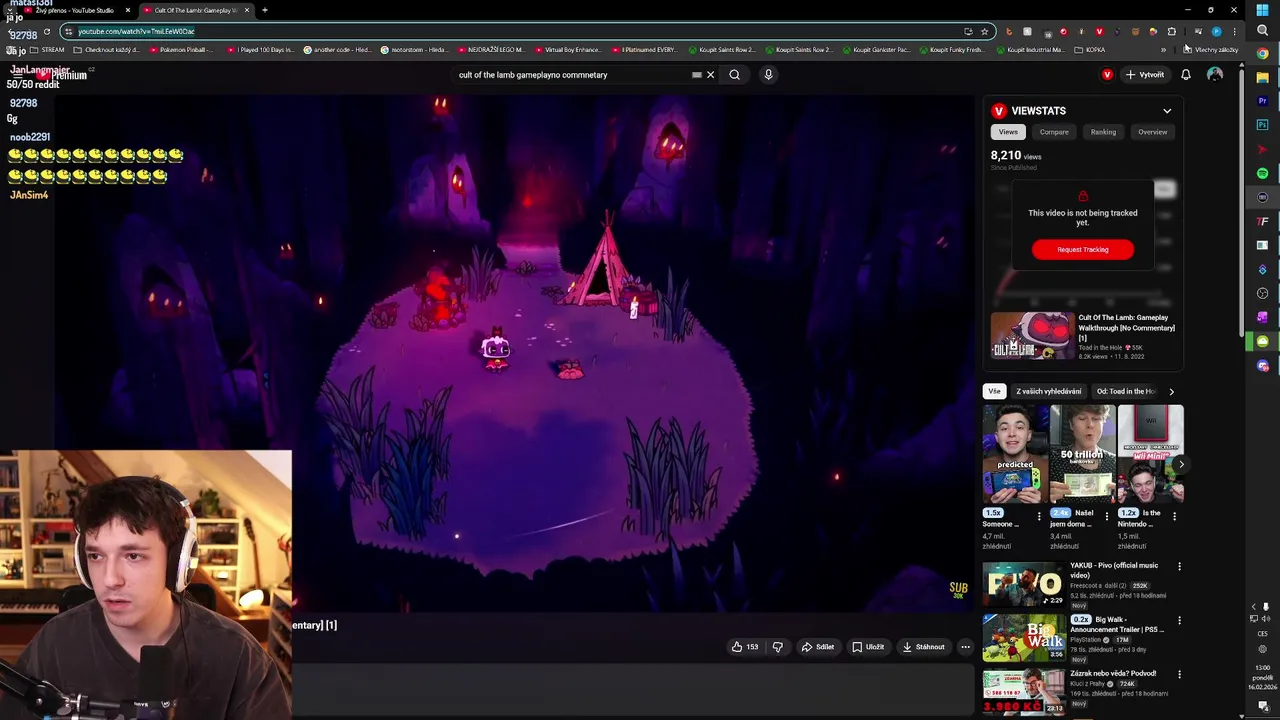
Task: Show hidden system tray icons
Action: pyautogui.click(x=1254, y=607)
